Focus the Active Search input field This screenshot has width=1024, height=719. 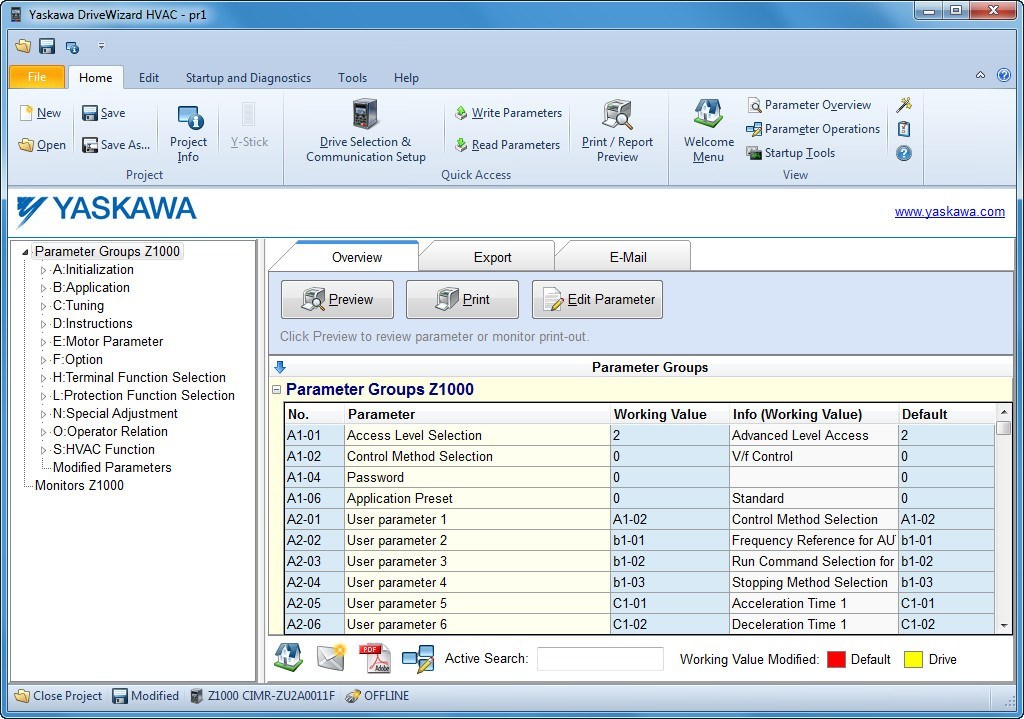[x=600, y=659]
